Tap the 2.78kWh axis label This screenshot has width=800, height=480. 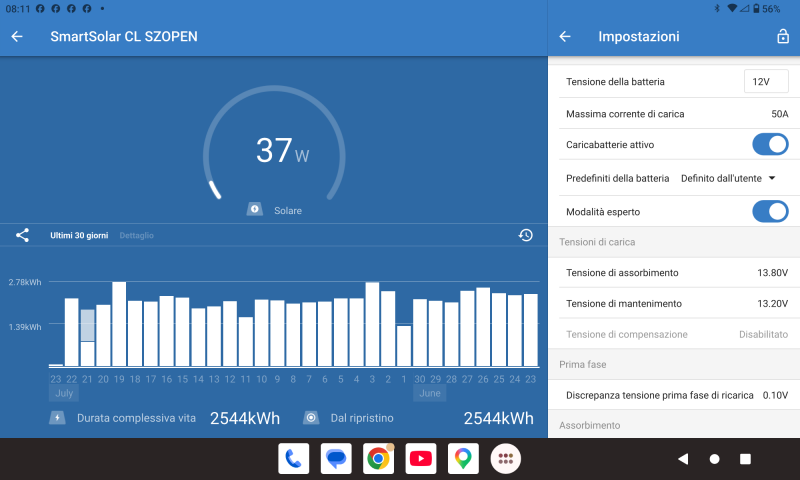(24, 282)
